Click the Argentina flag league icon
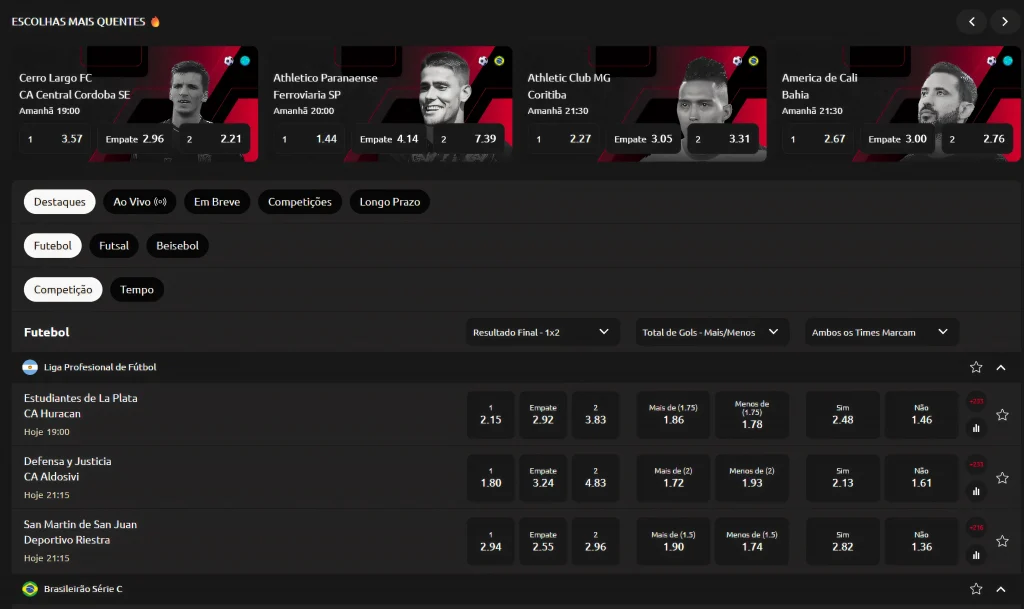The height and width of the screenshot is (609, 1024). pos(30,367)
